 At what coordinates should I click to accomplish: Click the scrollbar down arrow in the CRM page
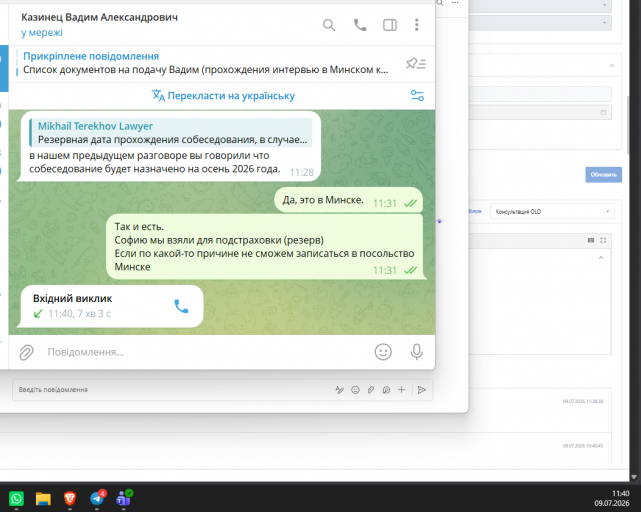click(634, 477)
